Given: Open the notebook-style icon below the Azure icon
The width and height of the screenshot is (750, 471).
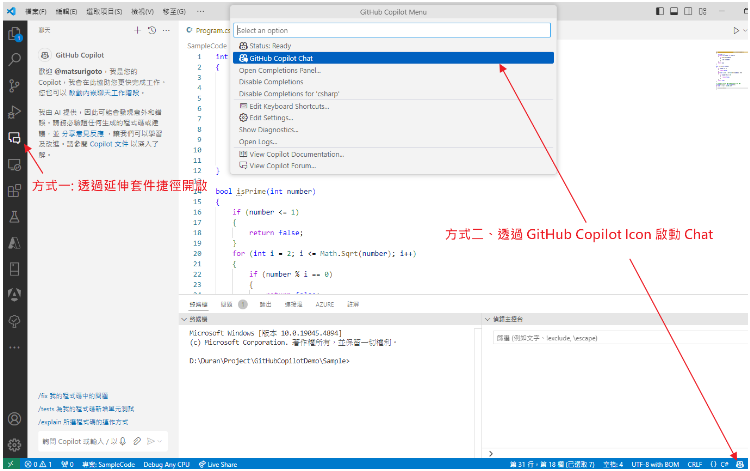Looking at the screenshot, I should (14, 269).
